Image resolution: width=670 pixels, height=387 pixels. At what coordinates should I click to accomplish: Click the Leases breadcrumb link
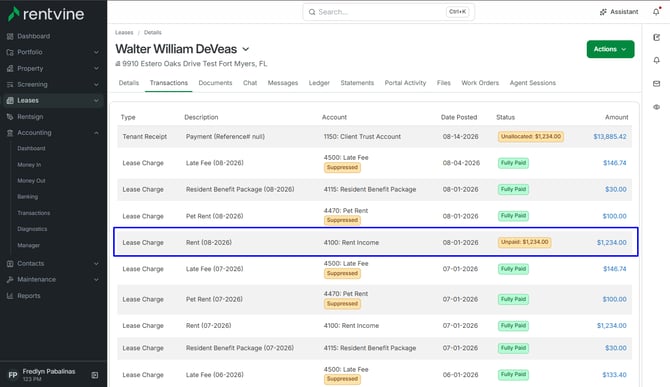(124, 32)
